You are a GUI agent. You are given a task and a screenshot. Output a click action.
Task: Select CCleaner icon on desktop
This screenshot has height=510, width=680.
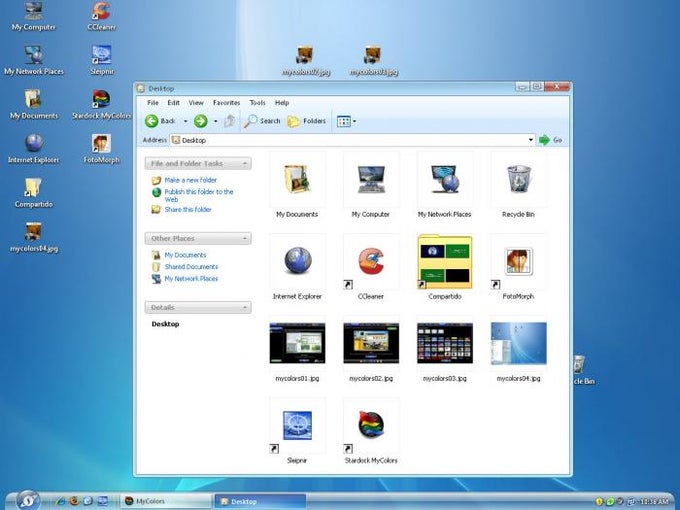point(101,16)
